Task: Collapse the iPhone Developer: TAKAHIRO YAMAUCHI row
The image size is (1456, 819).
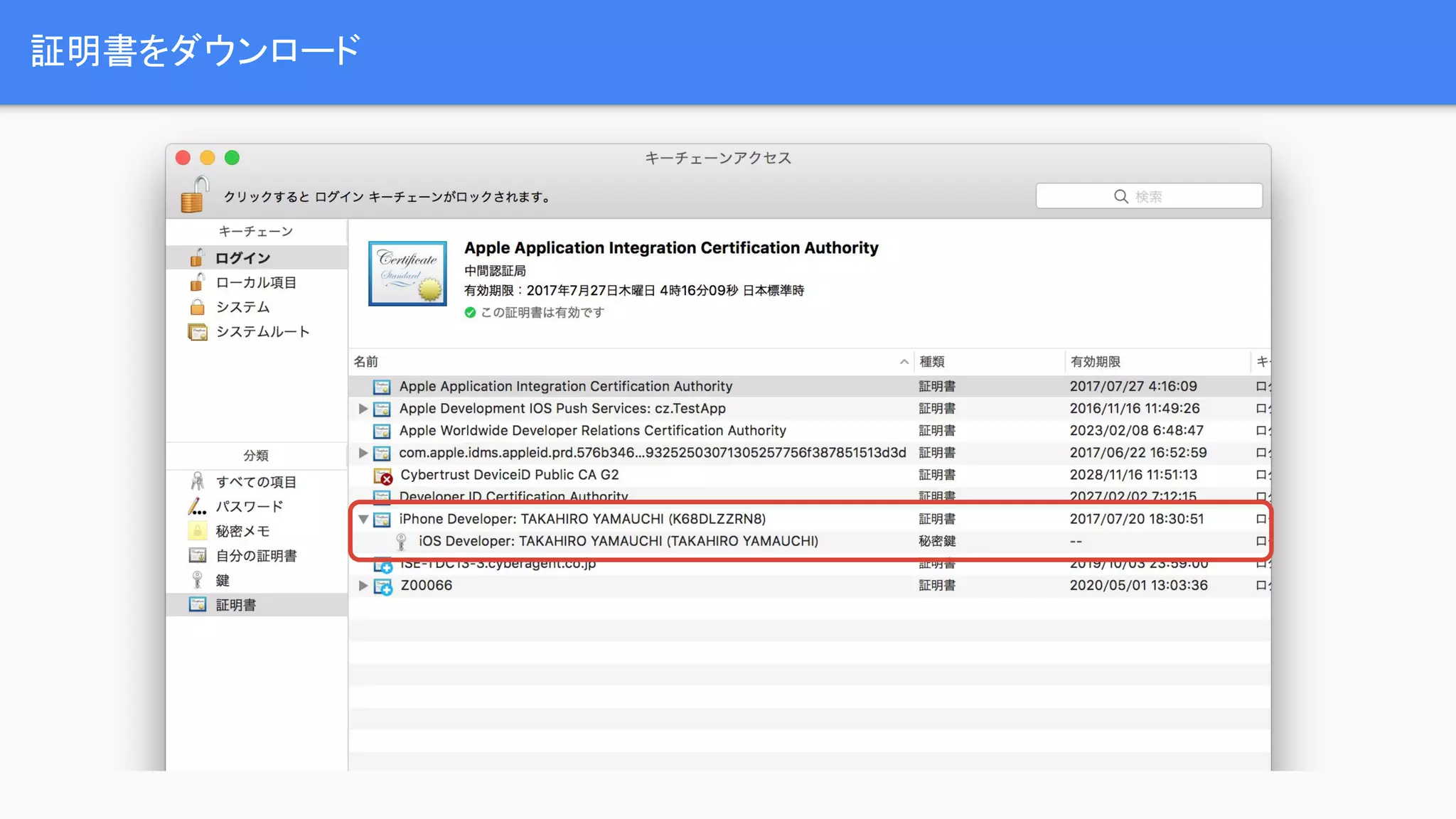Action: click(363, 520)
